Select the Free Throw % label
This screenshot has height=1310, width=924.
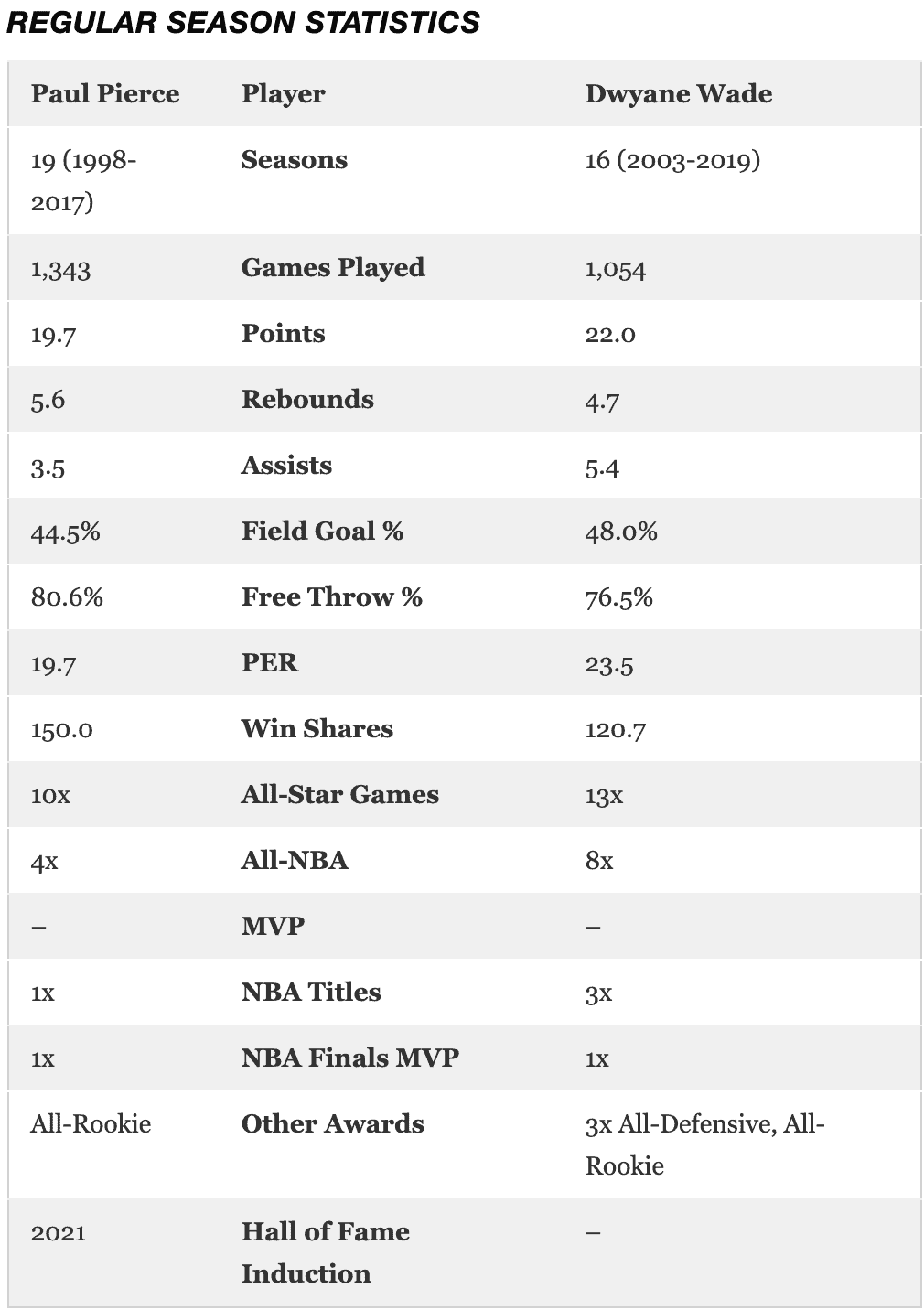[x=331, y=597]
